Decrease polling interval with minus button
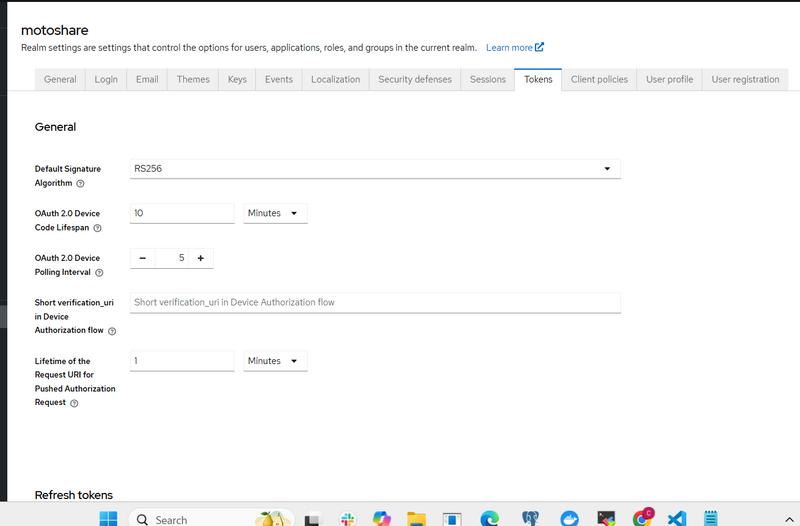Screen dimensions: 800x526 point(143,258)
